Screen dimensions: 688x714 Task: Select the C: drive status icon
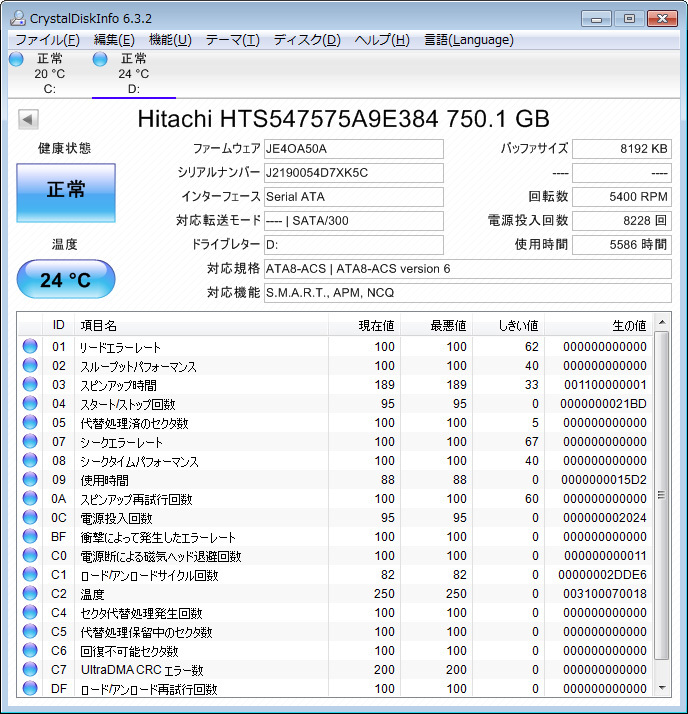pyautogui.click(x=16, y=59)
